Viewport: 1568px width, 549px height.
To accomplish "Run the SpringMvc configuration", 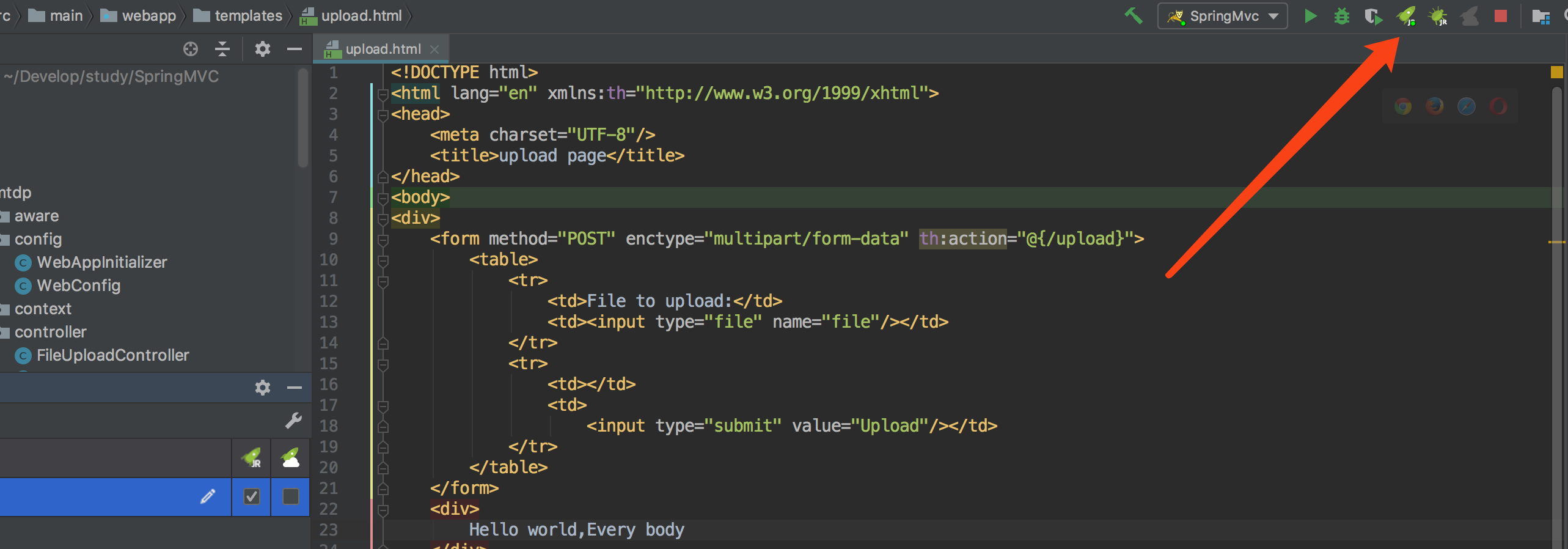I will pos(1310,16).
